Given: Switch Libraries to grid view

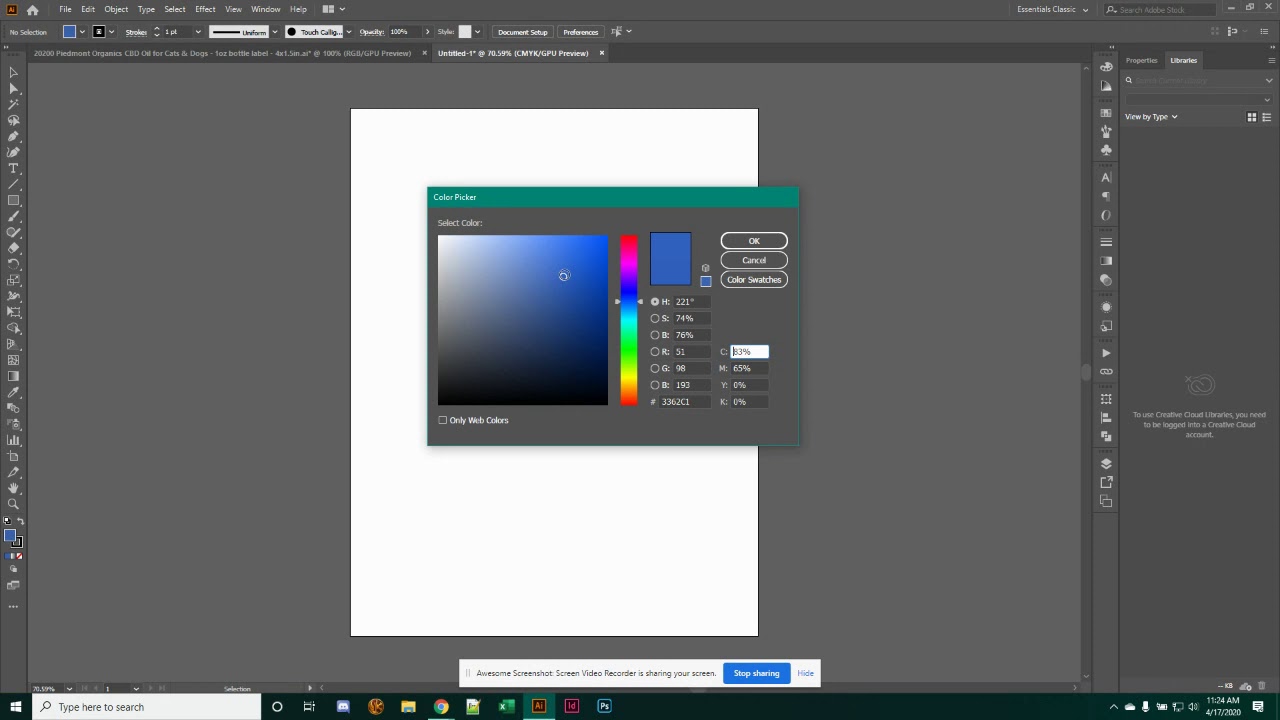Looking at the screenshot, I should click(1252, 117).
